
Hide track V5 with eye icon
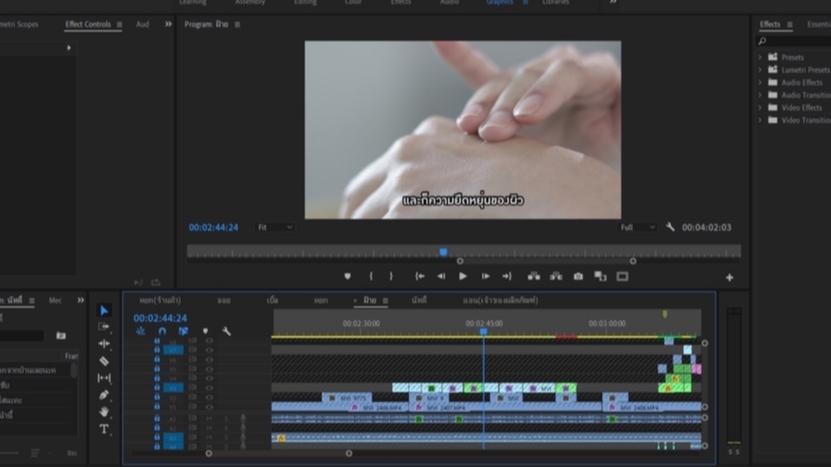[x=209, y=369]
